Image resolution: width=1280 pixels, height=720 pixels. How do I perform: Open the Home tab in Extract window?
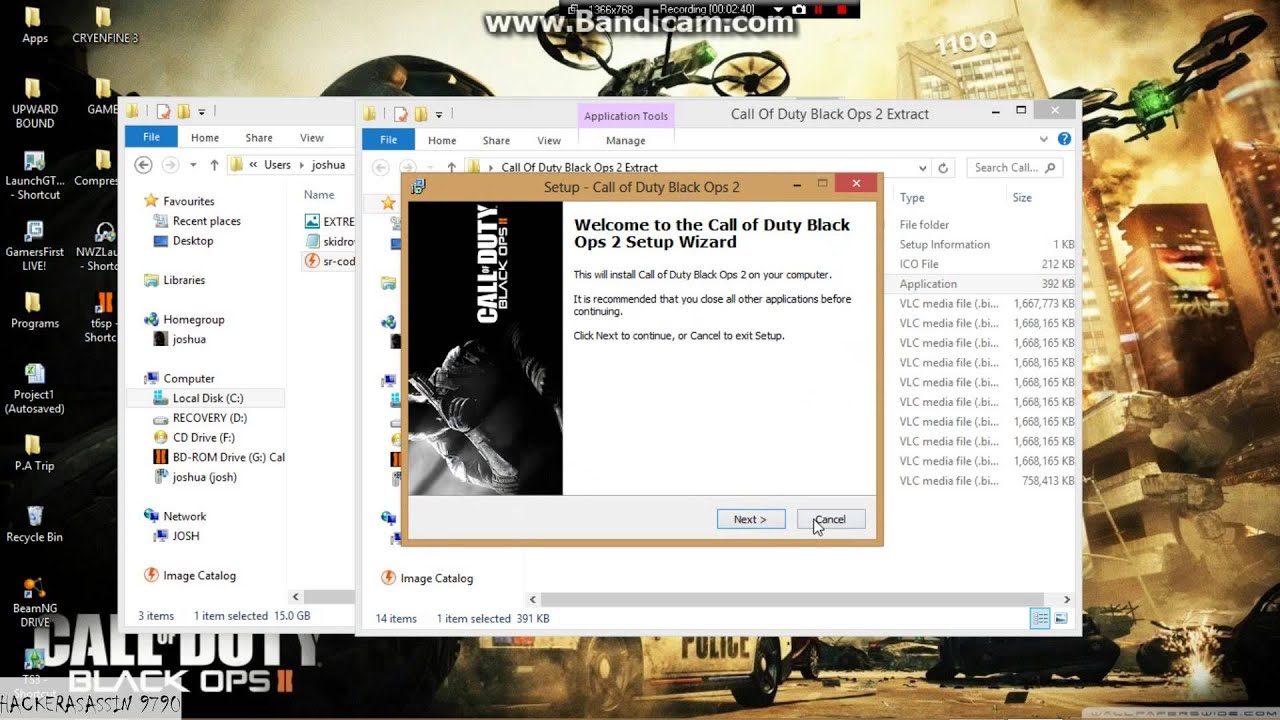[x=442, y=141]
